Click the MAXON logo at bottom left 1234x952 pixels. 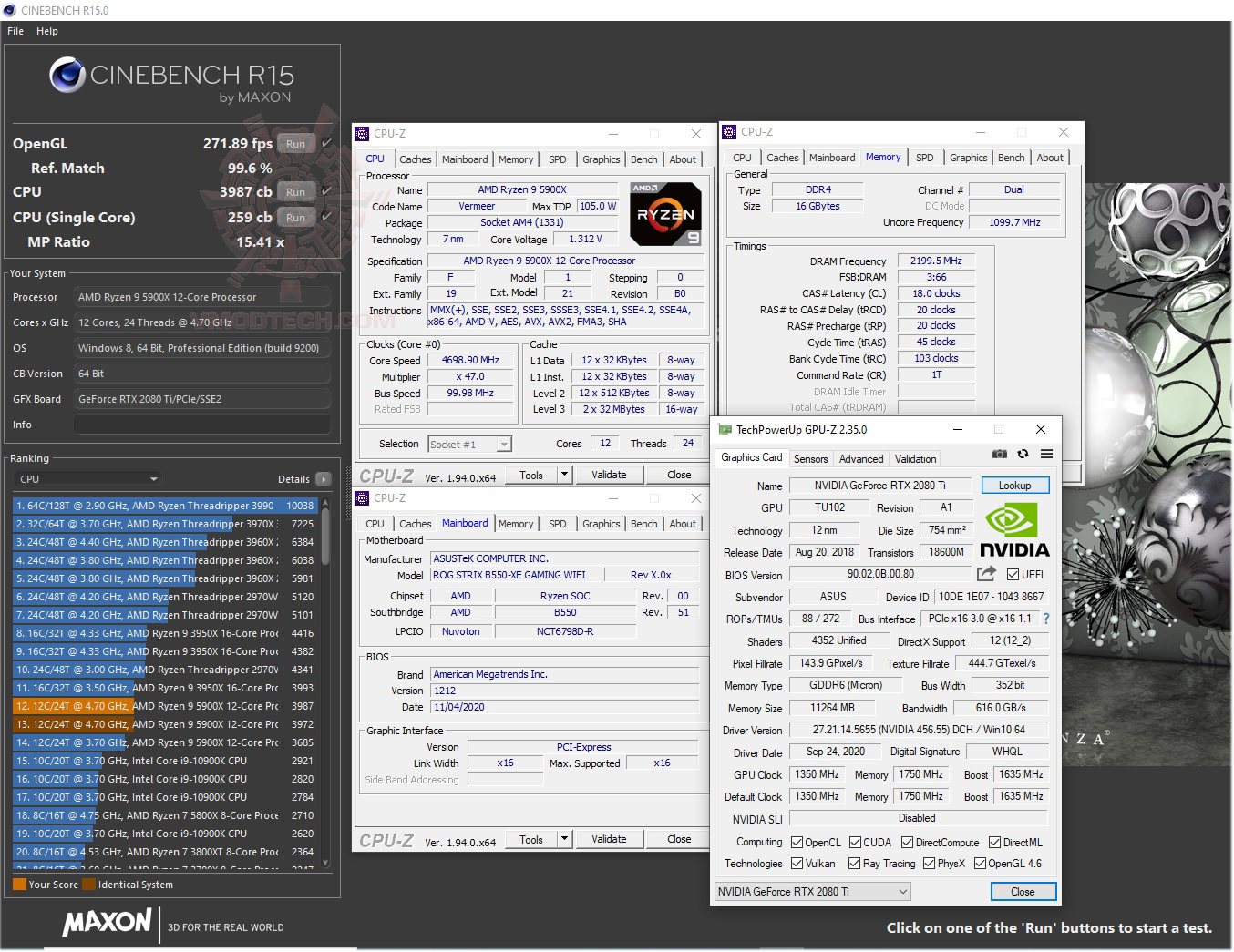107,924
